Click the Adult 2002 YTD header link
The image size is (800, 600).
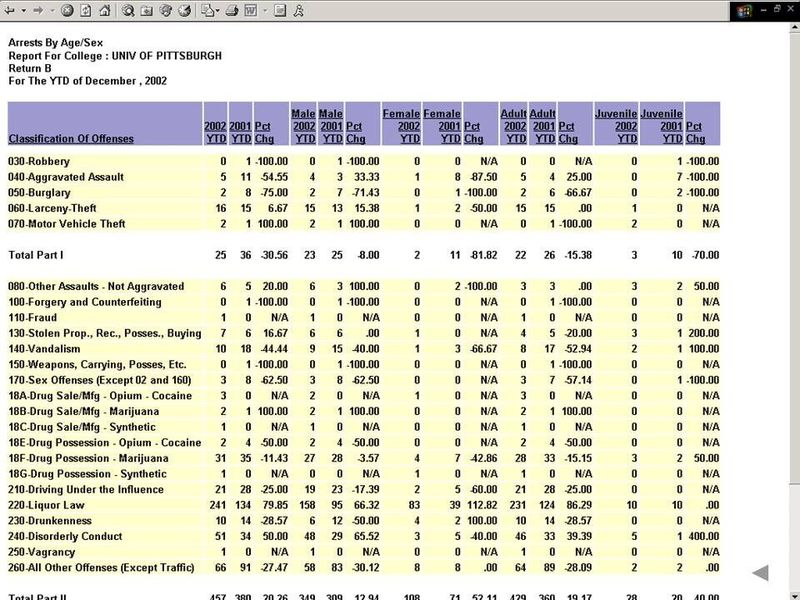coord(513,126)
